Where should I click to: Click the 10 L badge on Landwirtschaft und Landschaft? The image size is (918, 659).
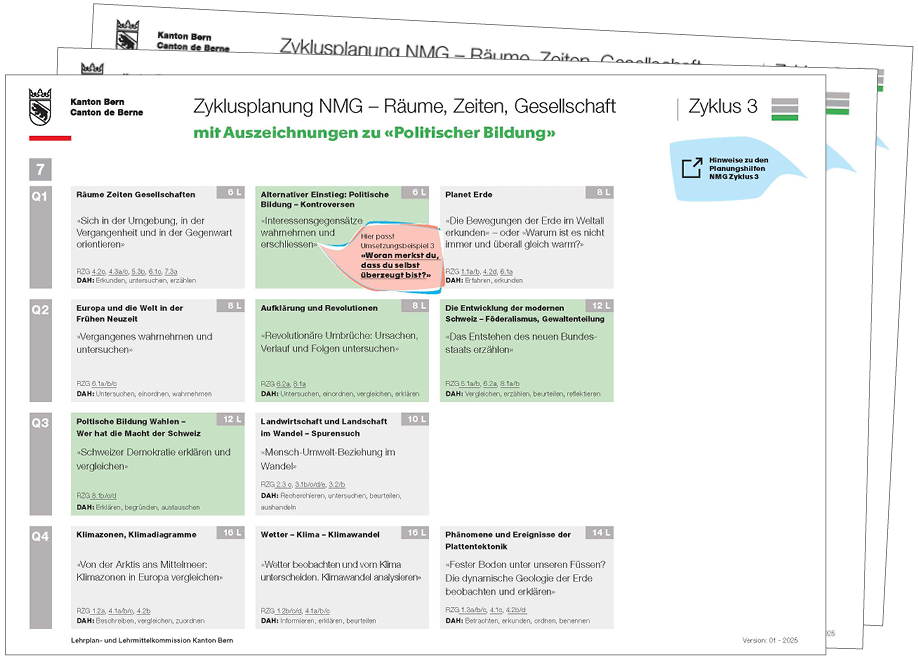point(414,420)
